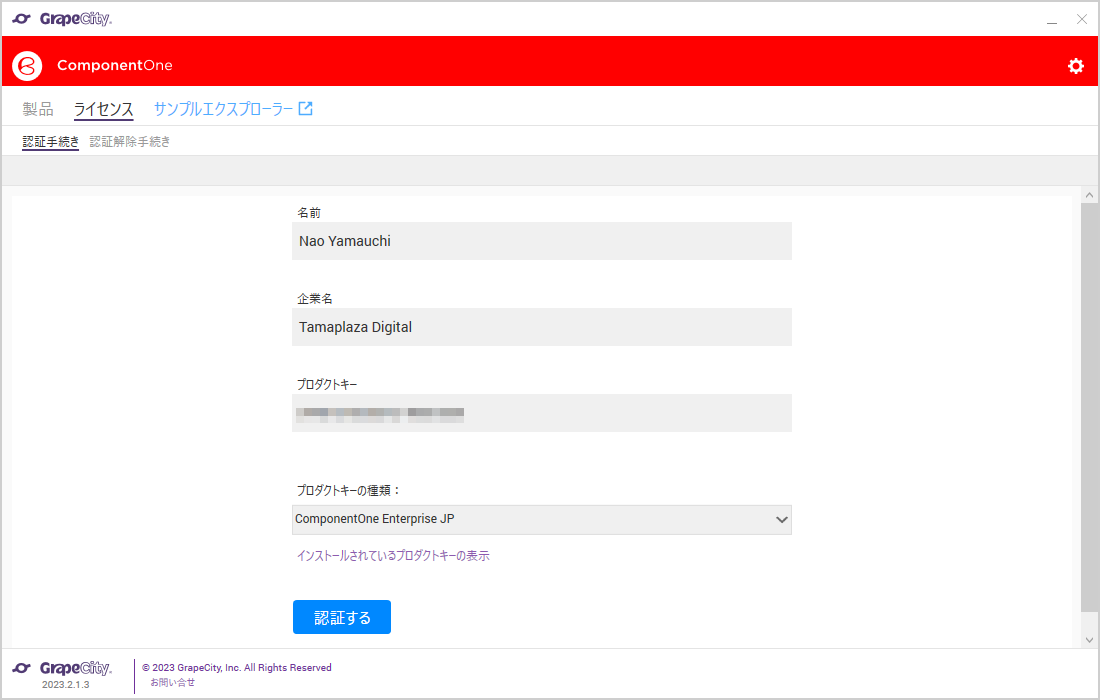This screenshot has width=1100, height=700.
Task: Open the お問い合せ link in footer
Action: tap(173, 682)
